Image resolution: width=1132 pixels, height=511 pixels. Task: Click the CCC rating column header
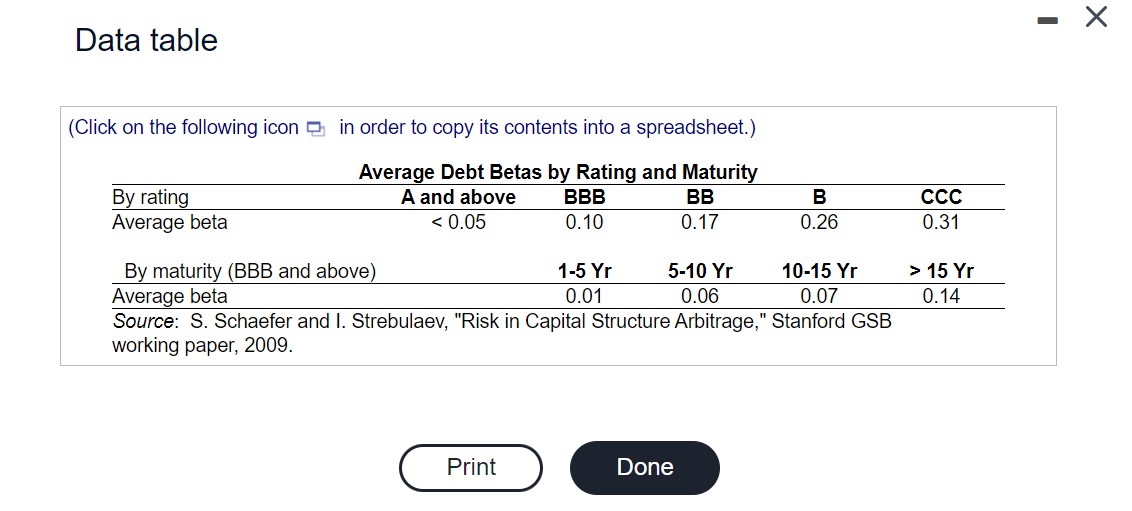pyautogui.click(x=941, y=197)
